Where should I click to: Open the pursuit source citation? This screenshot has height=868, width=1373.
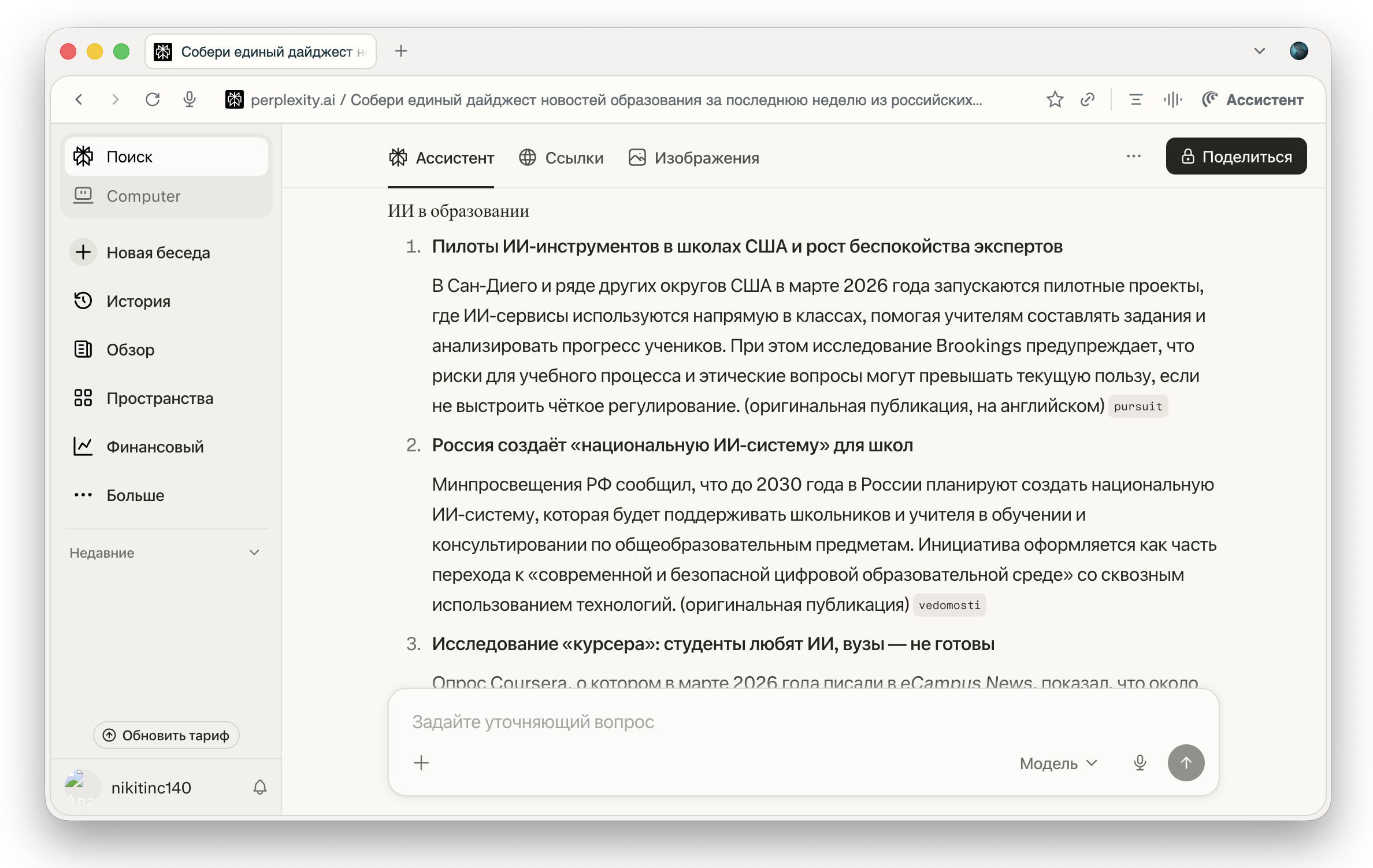click(1138, 406)
